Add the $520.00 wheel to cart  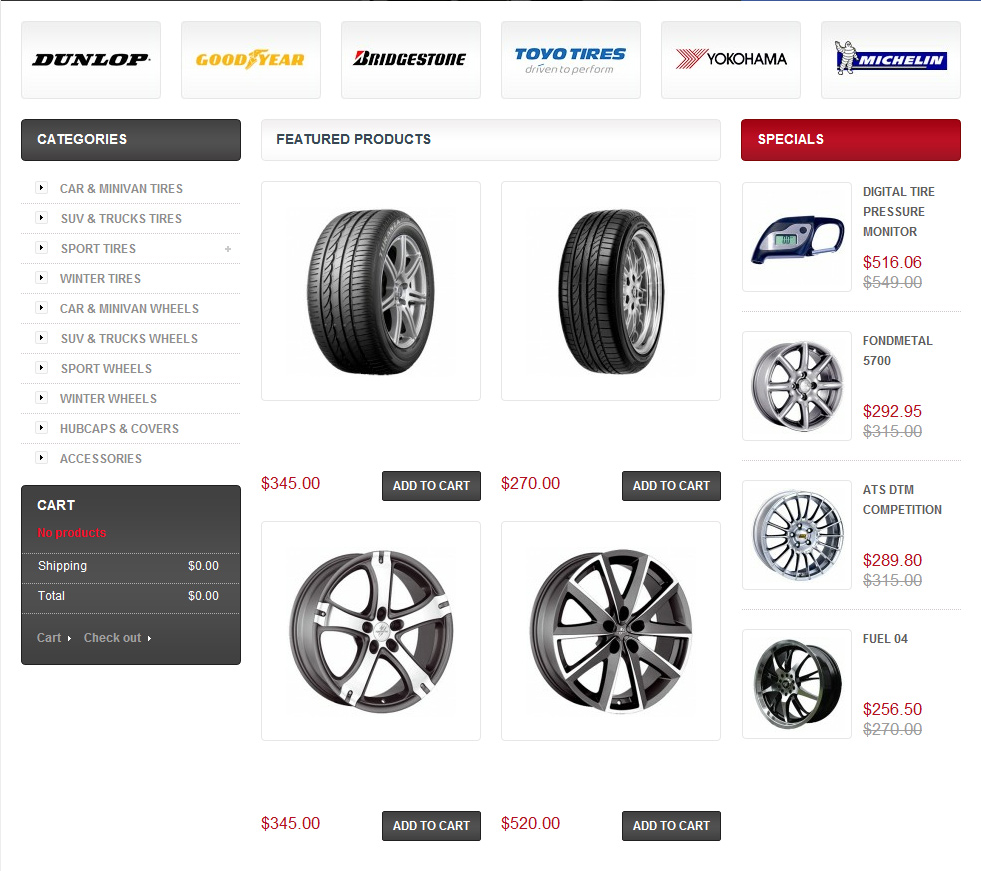coord(670,826)
